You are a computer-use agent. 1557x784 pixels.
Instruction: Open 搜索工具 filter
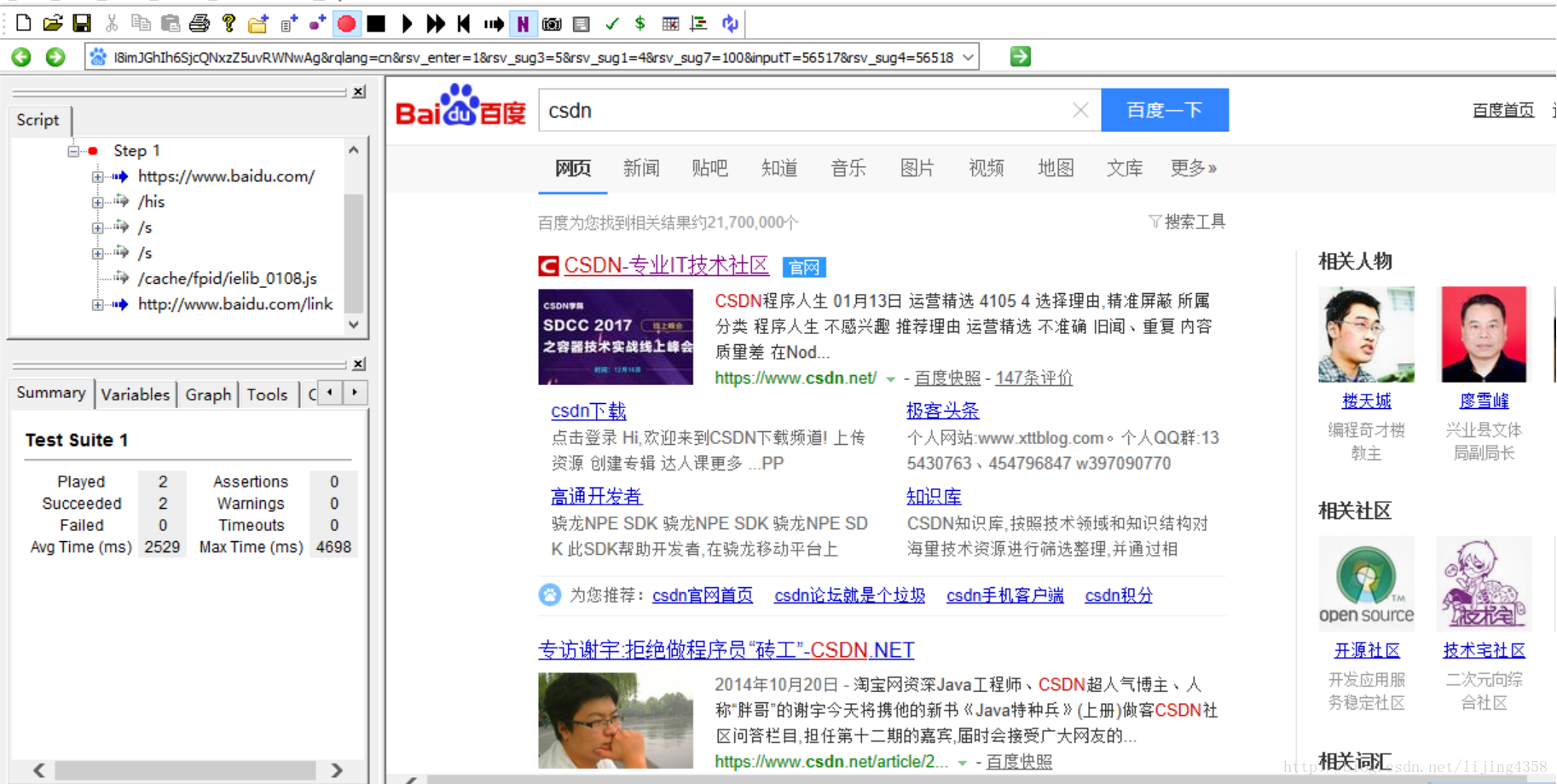(1187, 222)
